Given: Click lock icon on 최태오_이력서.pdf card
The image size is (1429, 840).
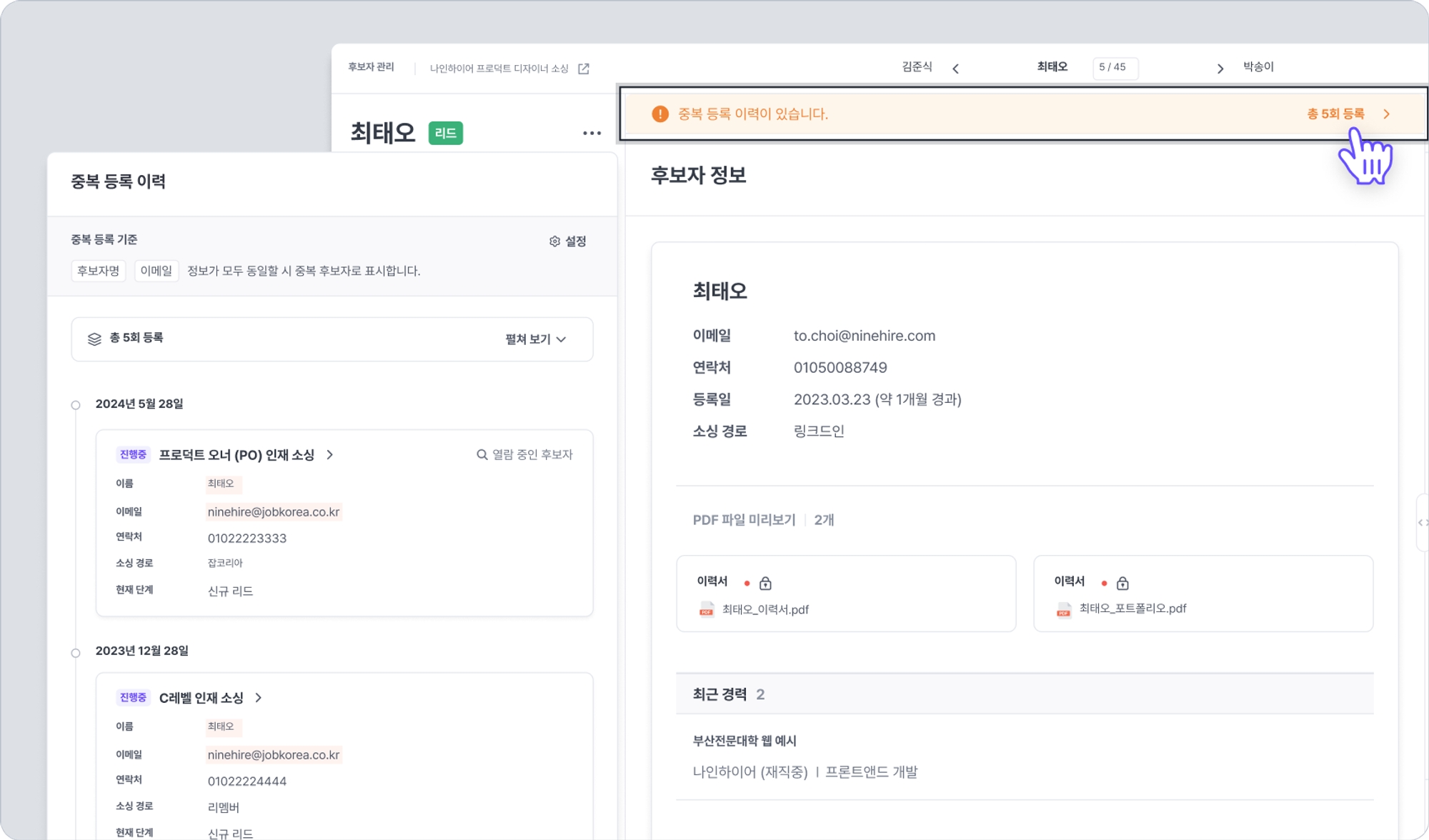Looking at the screenshot, I should coord(765,584).
